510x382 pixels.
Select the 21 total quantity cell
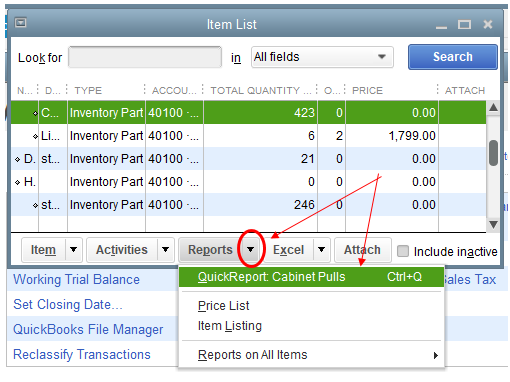click(261, 159)
